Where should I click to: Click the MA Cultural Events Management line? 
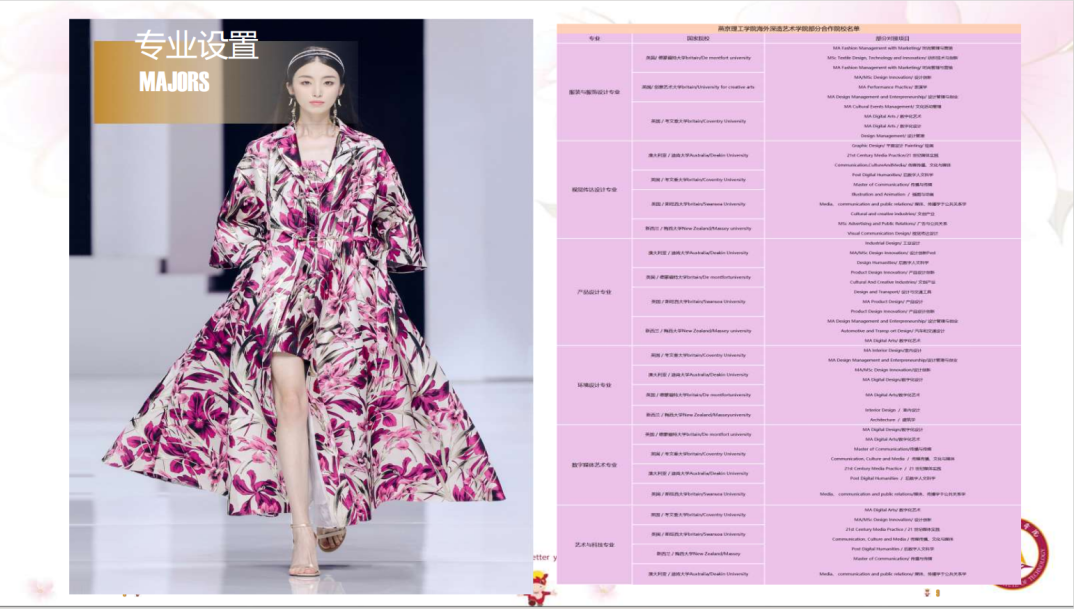pyautogui.click(x=892, y=107)
